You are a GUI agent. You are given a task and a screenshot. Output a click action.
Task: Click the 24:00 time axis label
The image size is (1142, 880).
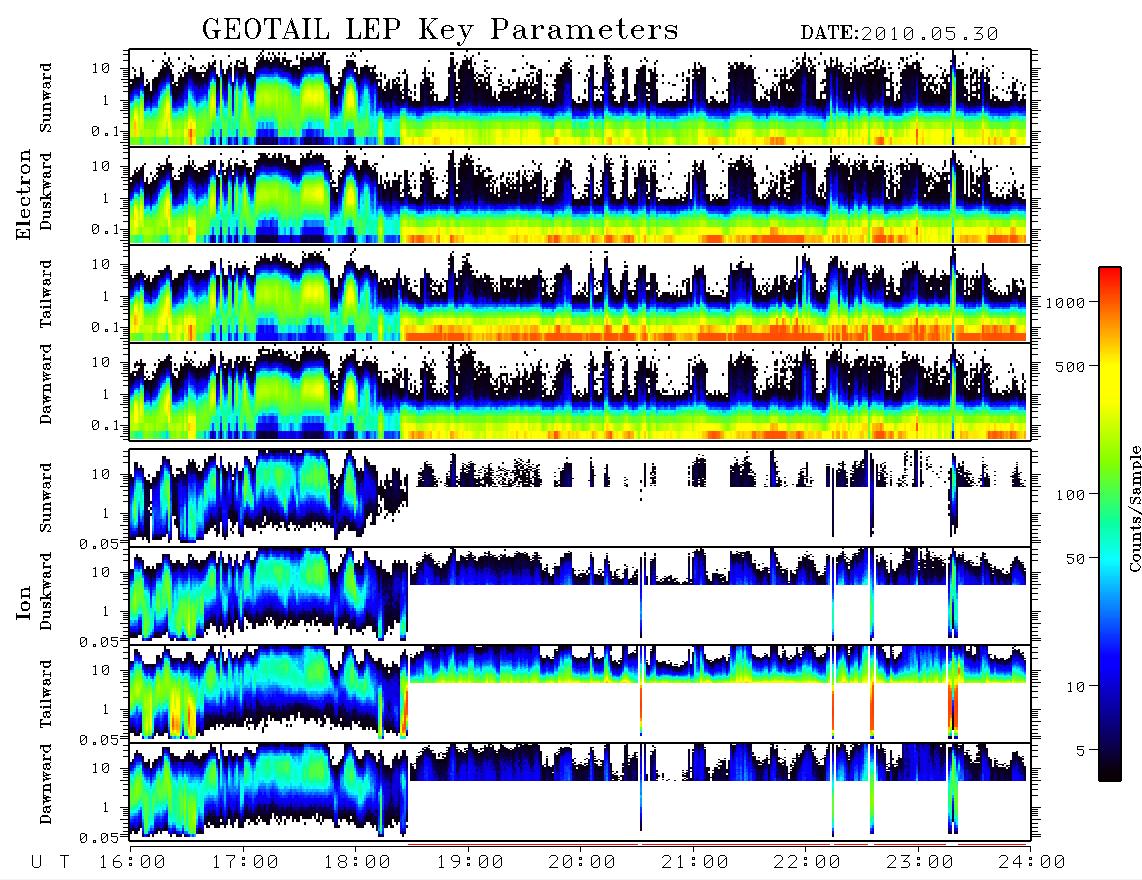tap(1032, 863)
